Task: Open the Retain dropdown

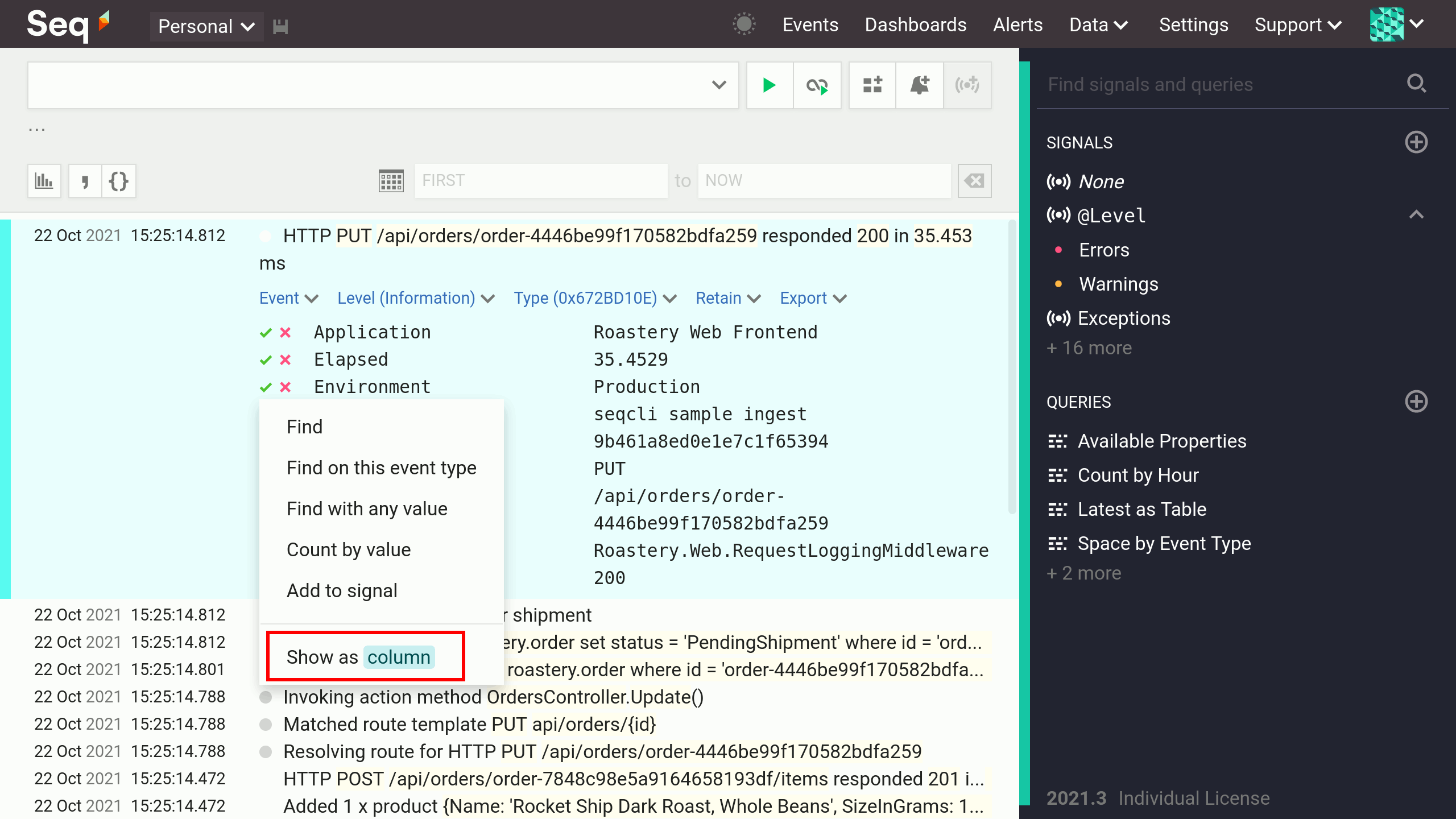Action: [x=728, y=298]
